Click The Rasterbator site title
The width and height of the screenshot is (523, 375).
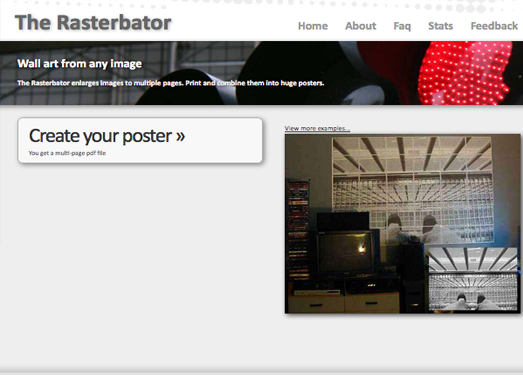[93, 23]
